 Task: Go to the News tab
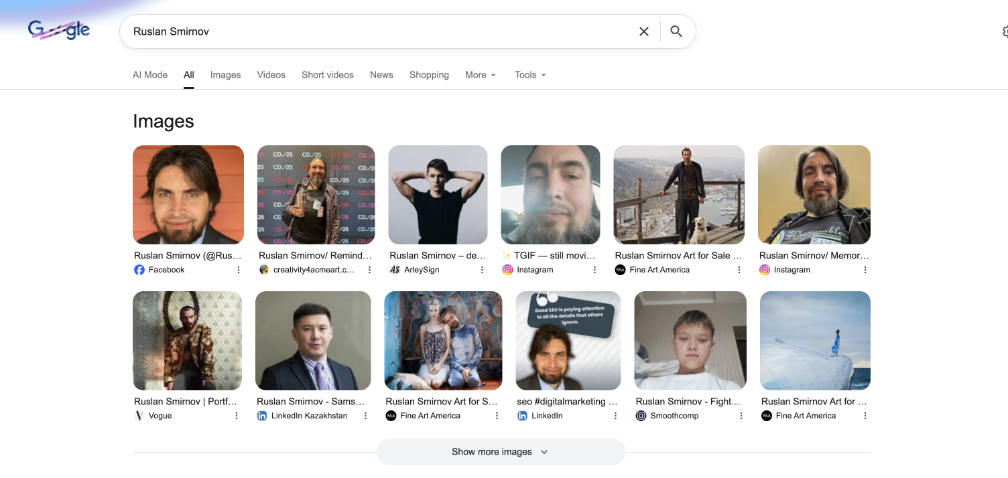(x=381, y=75)
